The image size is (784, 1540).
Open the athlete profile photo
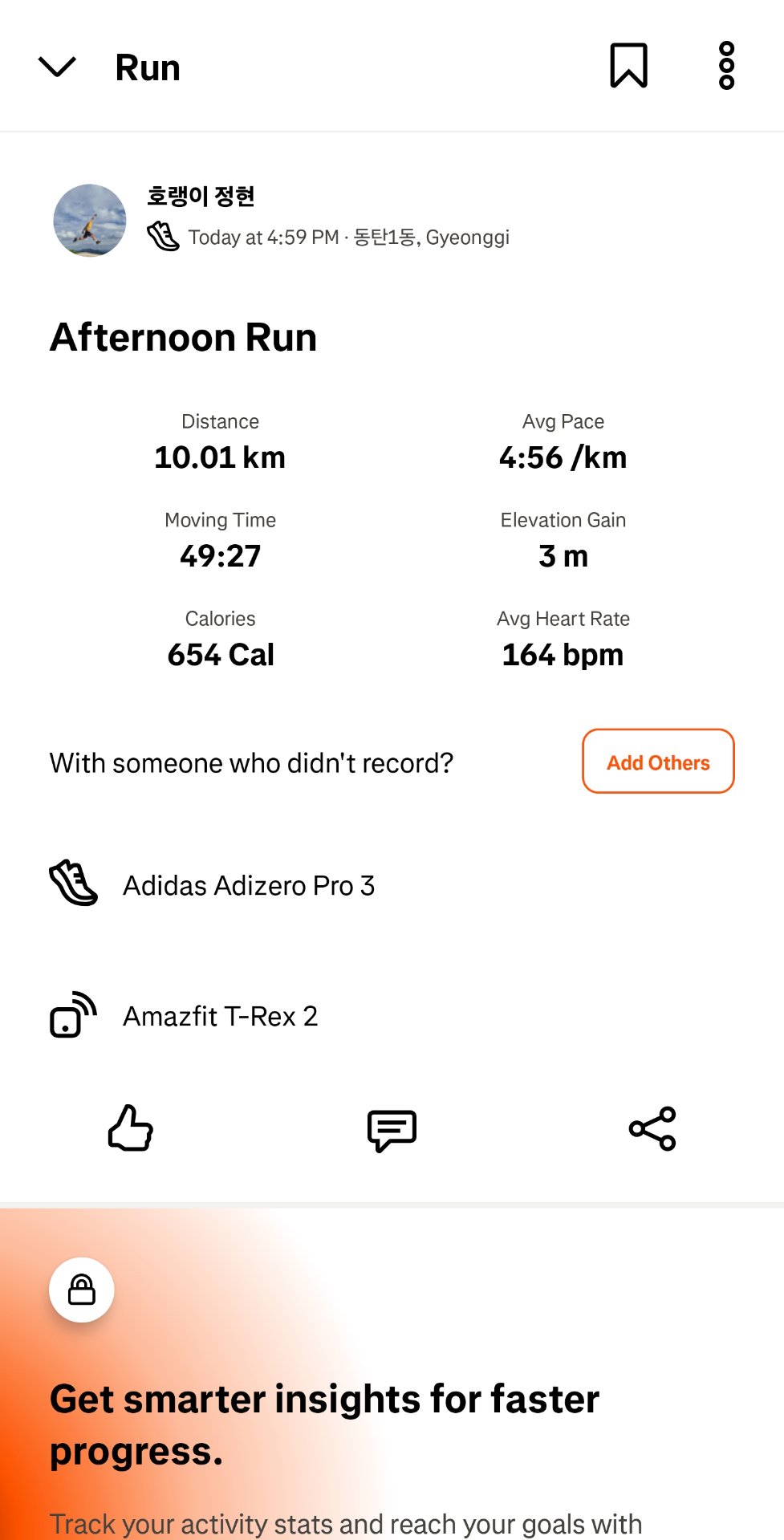tap(90, 221)
